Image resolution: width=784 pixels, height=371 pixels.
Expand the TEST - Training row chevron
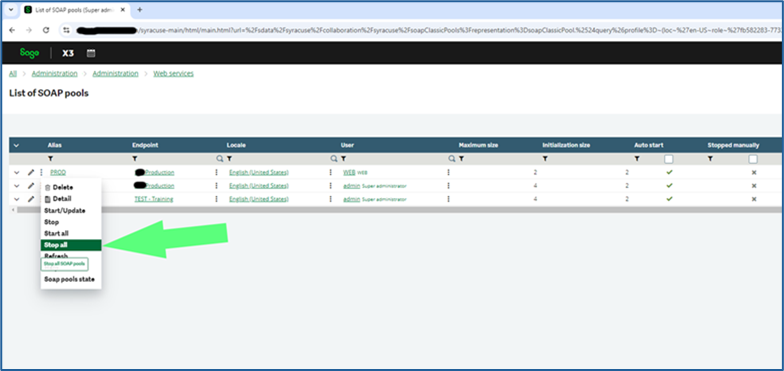[16, 199]
